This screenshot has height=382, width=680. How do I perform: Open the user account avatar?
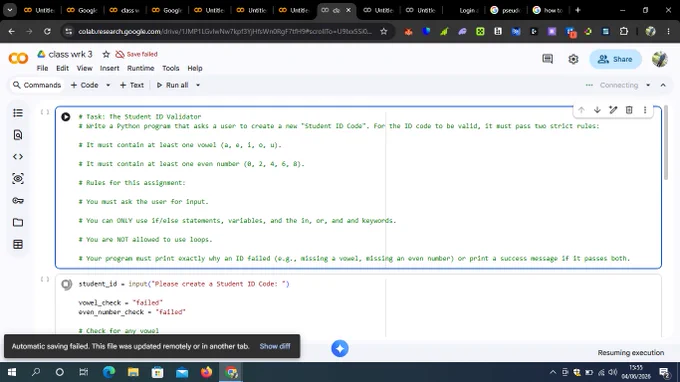click(x=660, y=59)
